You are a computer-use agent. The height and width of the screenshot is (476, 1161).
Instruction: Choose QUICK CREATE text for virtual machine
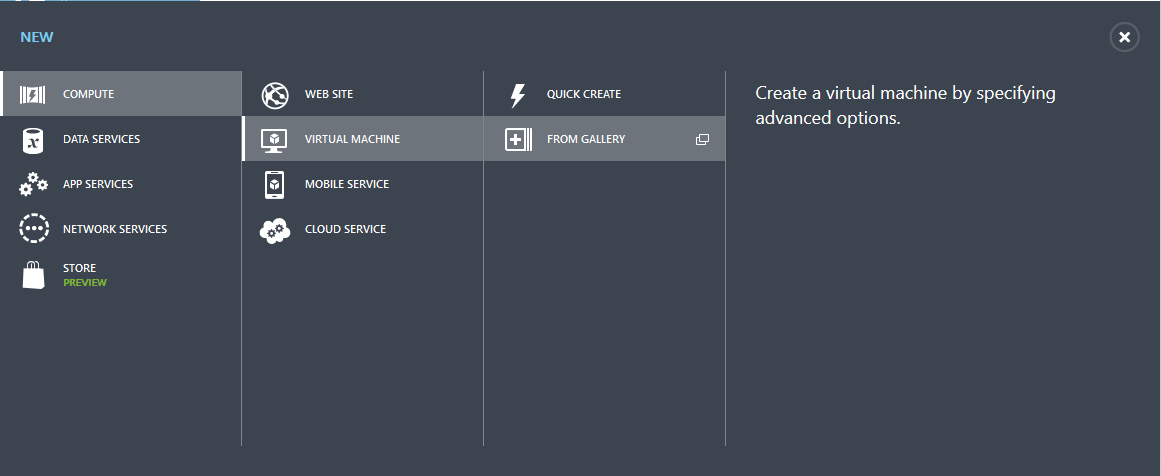(583, 94)
